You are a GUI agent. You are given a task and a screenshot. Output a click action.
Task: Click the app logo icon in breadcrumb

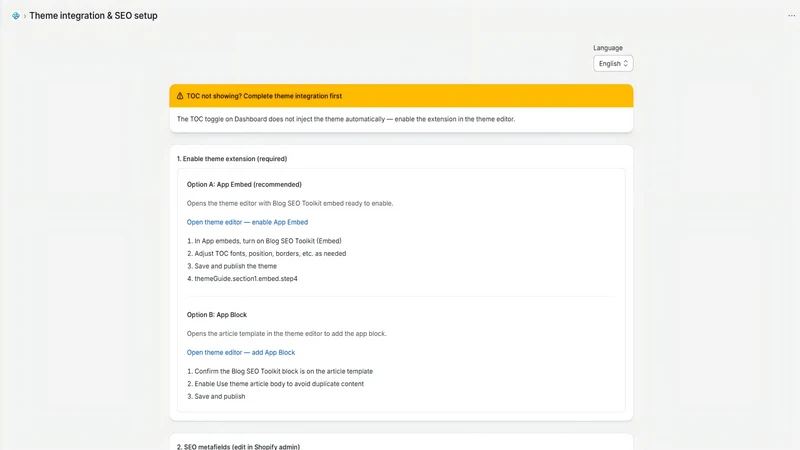tap(16, 16)
